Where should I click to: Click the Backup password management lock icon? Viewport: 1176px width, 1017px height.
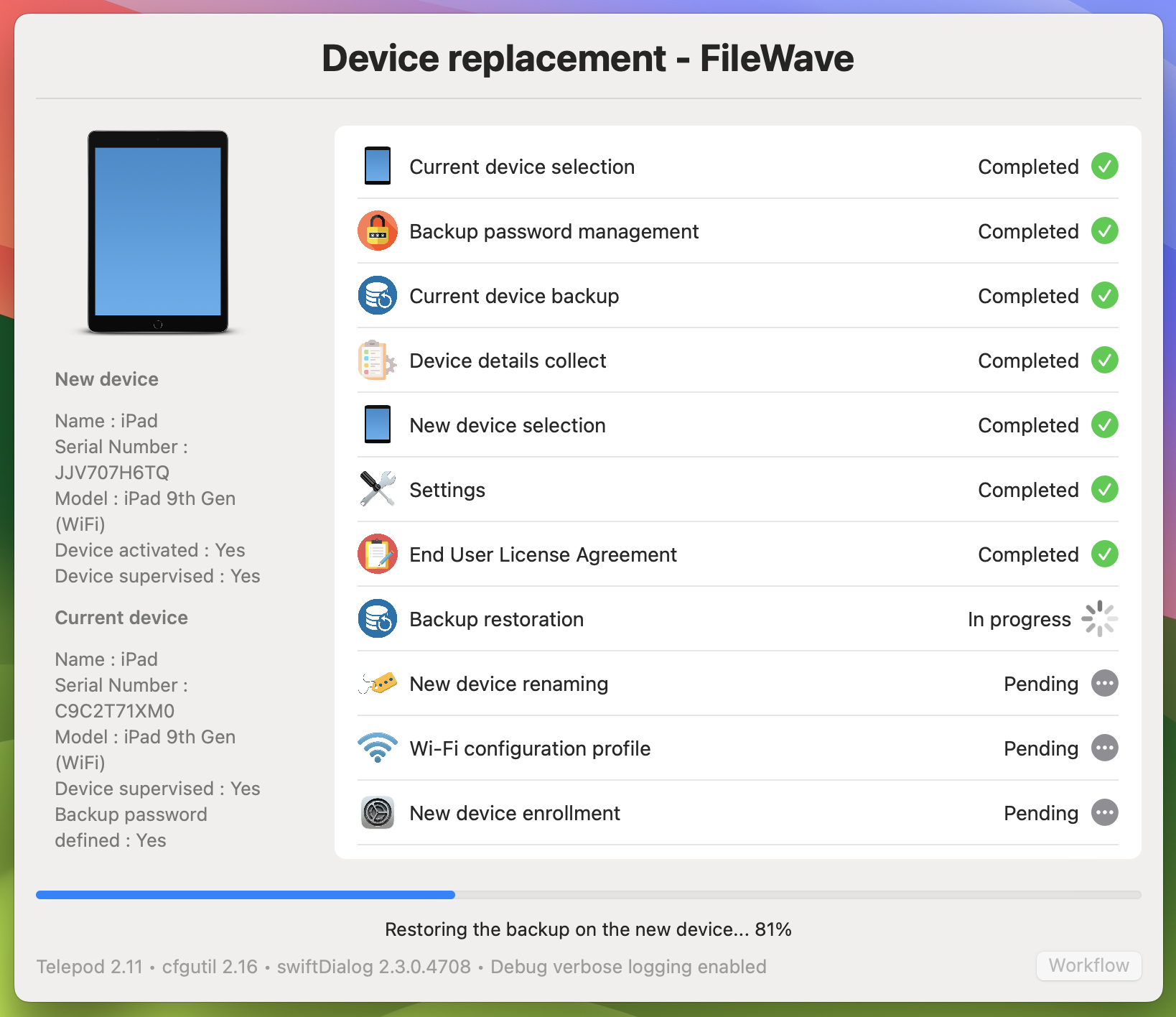[378, 231]
